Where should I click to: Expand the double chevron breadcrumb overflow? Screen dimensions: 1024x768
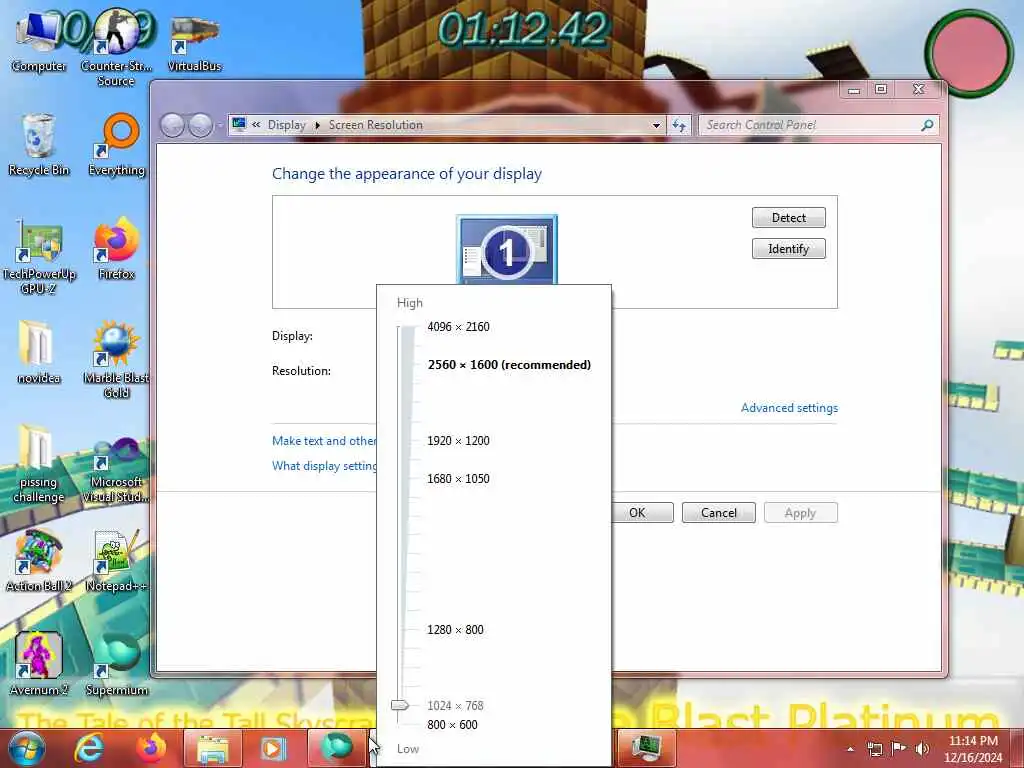256,125
